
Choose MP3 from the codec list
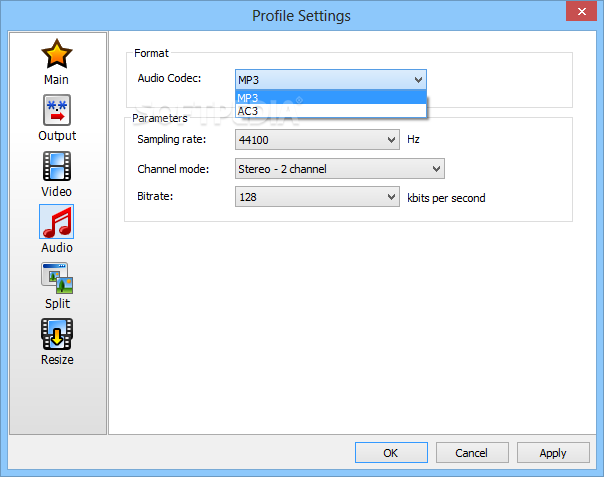click(331, 97)
